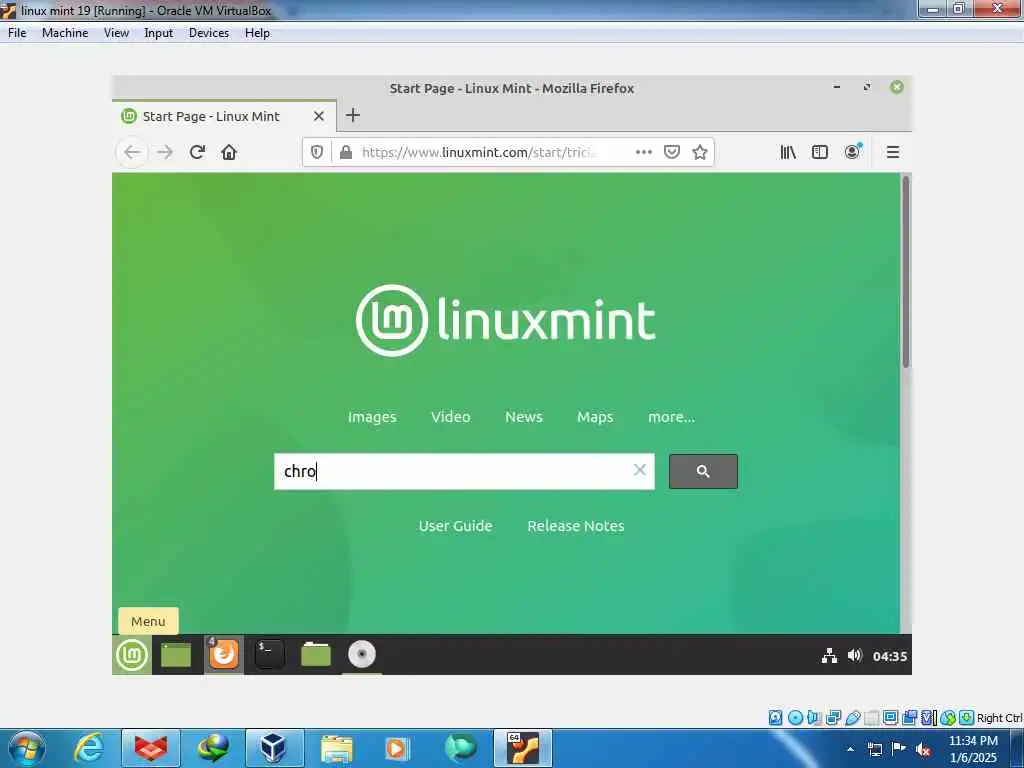The height and width of the screenshot is (768, 1024).
Task: Open VirtualBox File menu
Action: 17,33
